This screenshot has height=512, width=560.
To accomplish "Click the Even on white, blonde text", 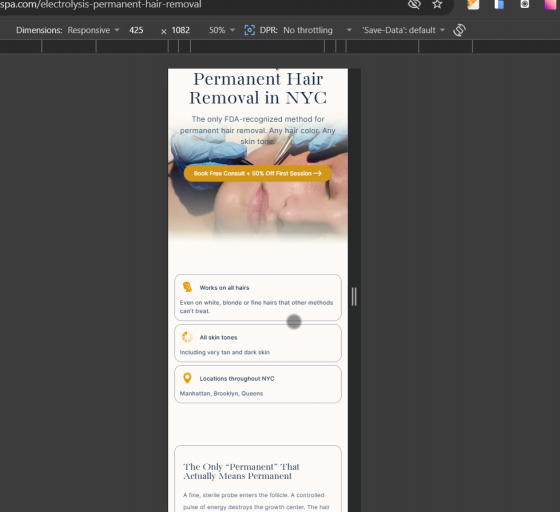I will pos(256,307).
